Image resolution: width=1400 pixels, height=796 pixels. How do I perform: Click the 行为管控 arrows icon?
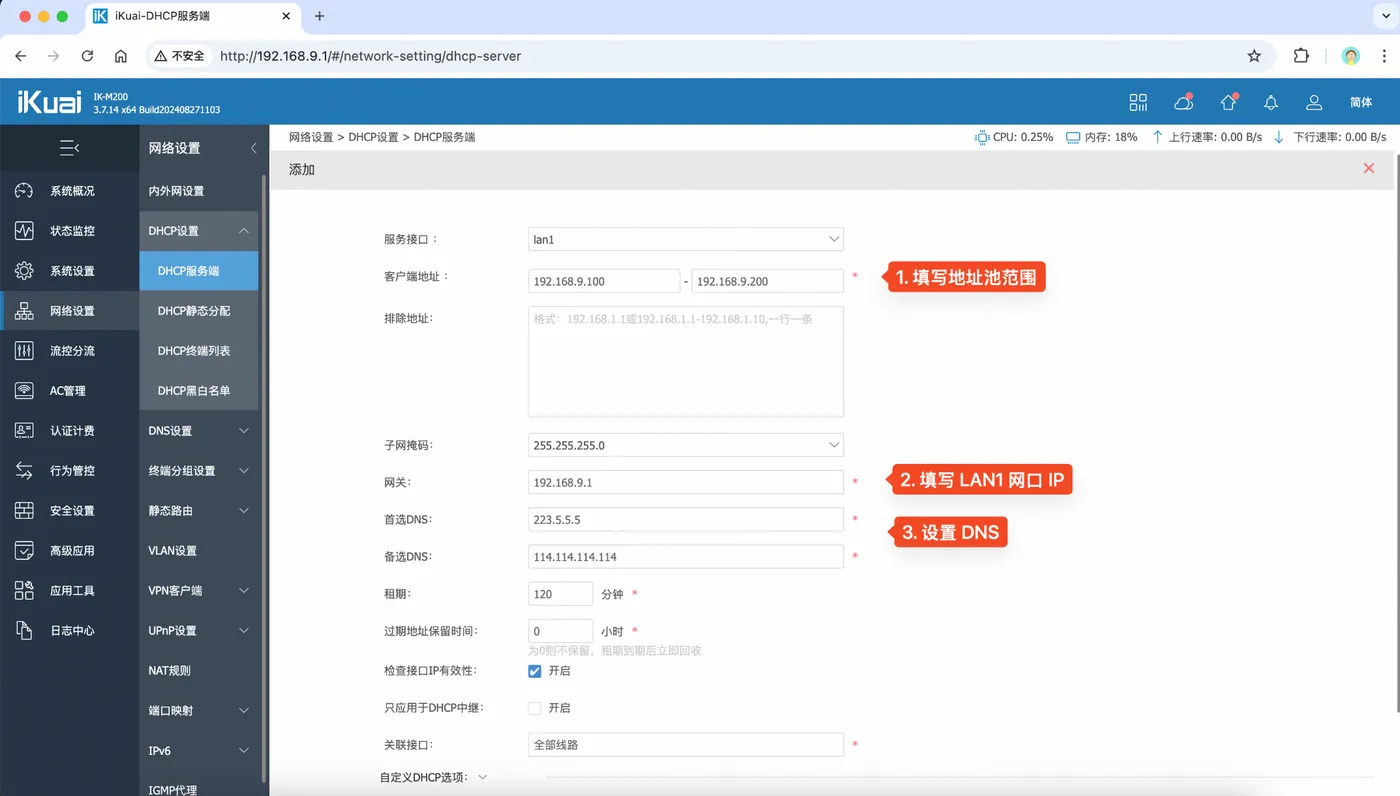tap(24, 471)
